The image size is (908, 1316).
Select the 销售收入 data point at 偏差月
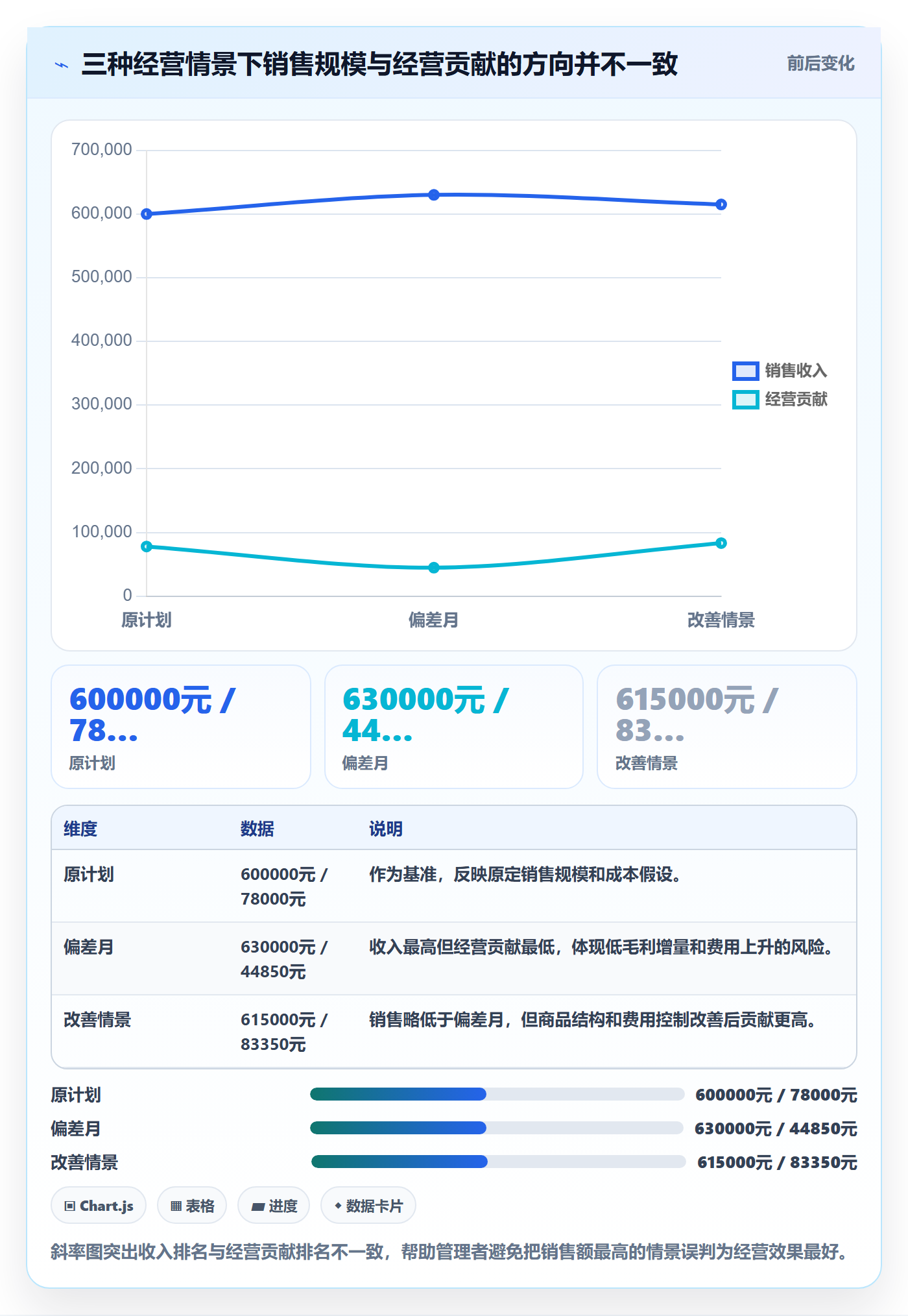[x=434, y=195]
